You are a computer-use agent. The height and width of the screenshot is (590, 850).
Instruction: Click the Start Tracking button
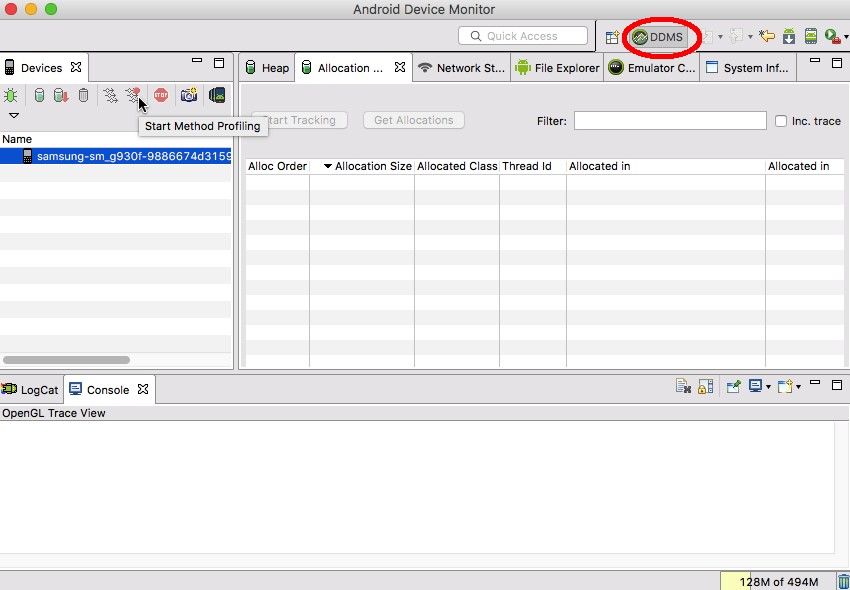(299, 120)
